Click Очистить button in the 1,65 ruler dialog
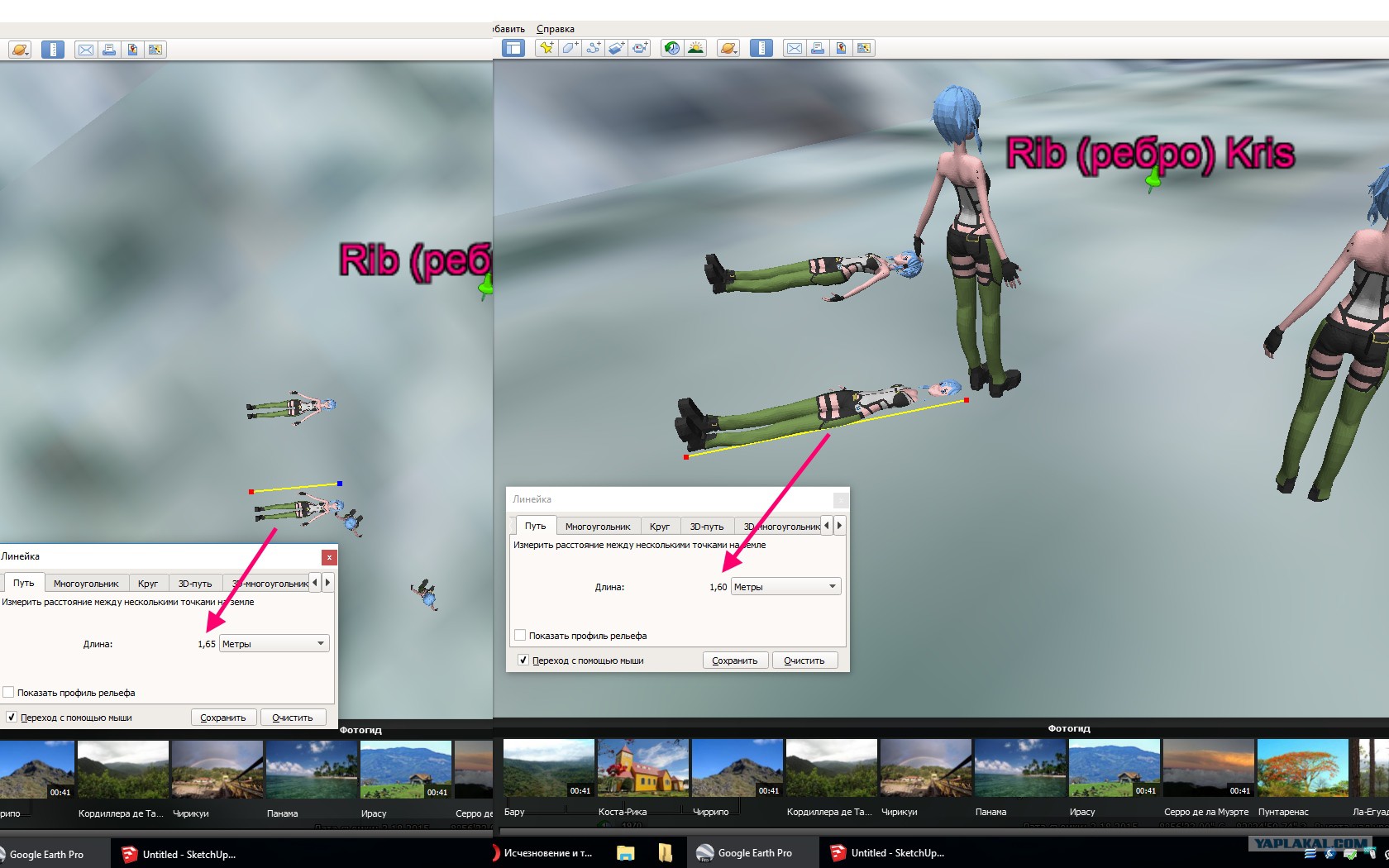1389x868 pixels. tap(293, 718)
